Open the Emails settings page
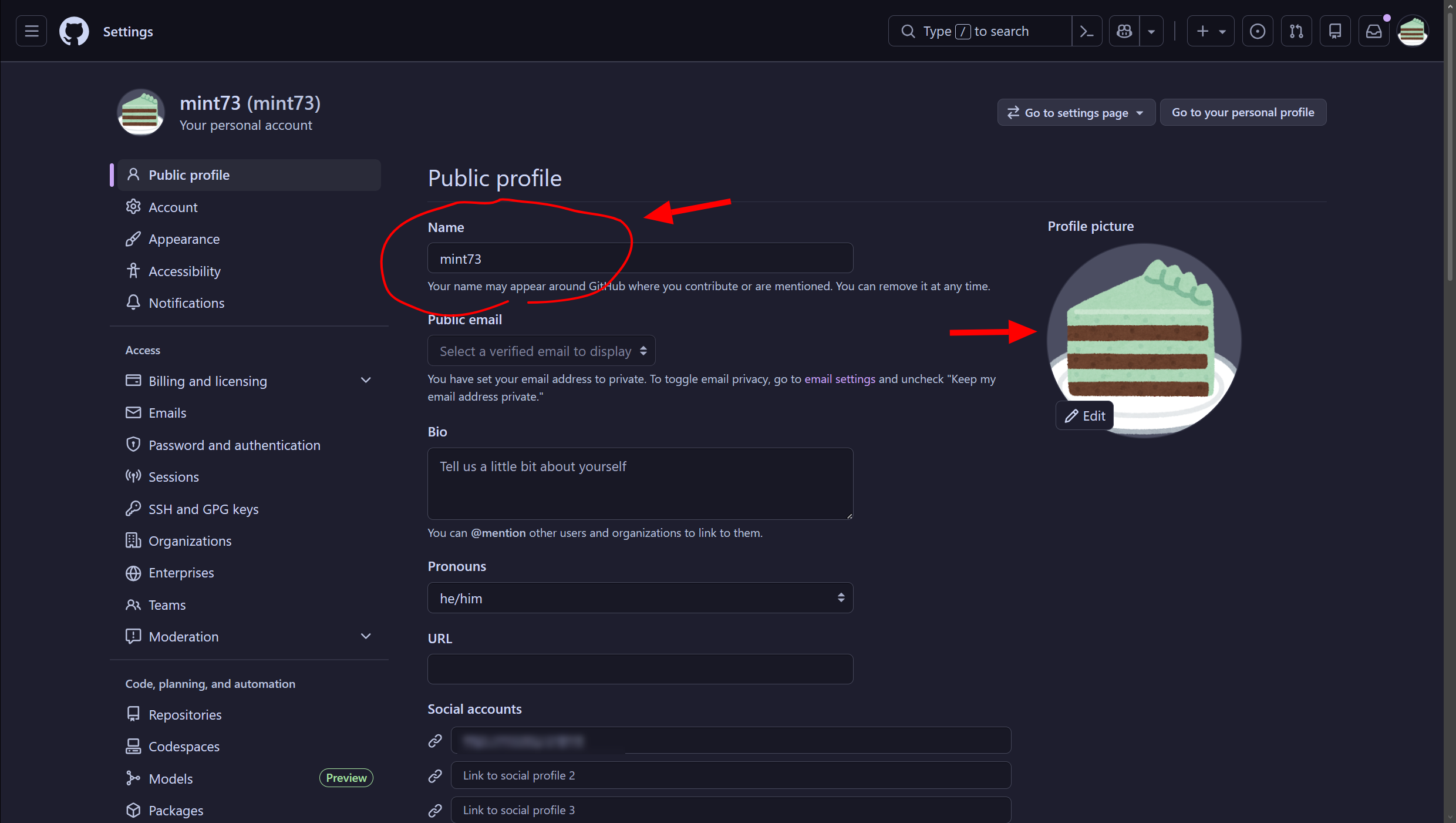The height and width of the screenshot is (823, 1456). 249,413
